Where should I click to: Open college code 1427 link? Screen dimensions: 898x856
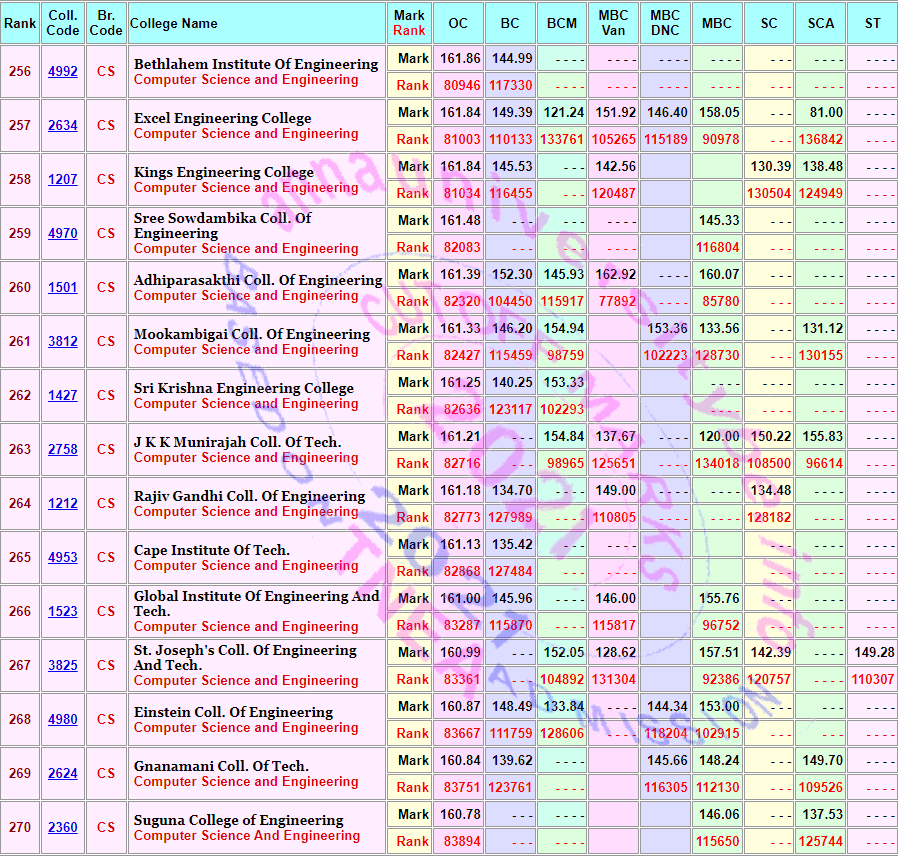(62, 396)
